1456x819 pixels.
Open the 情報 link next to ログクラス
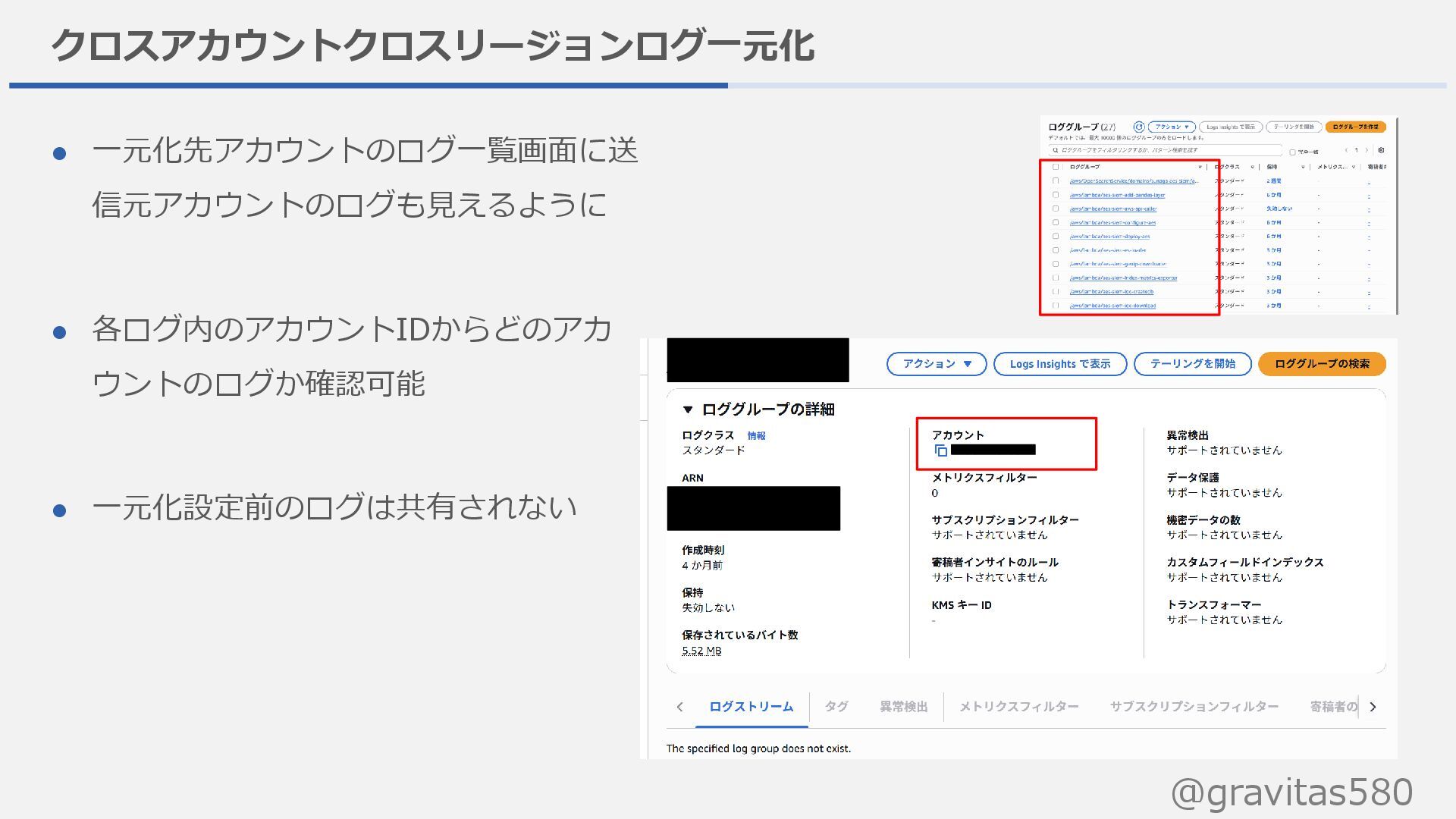[756, 435]
